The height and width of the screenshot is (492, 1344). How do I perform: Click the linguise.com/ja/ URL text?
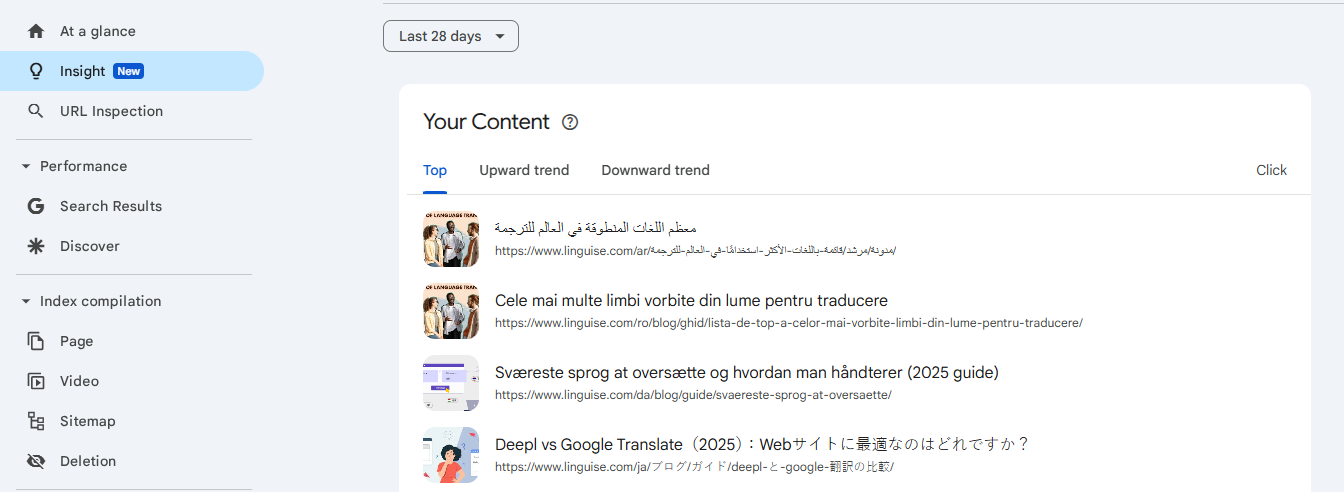694,466
